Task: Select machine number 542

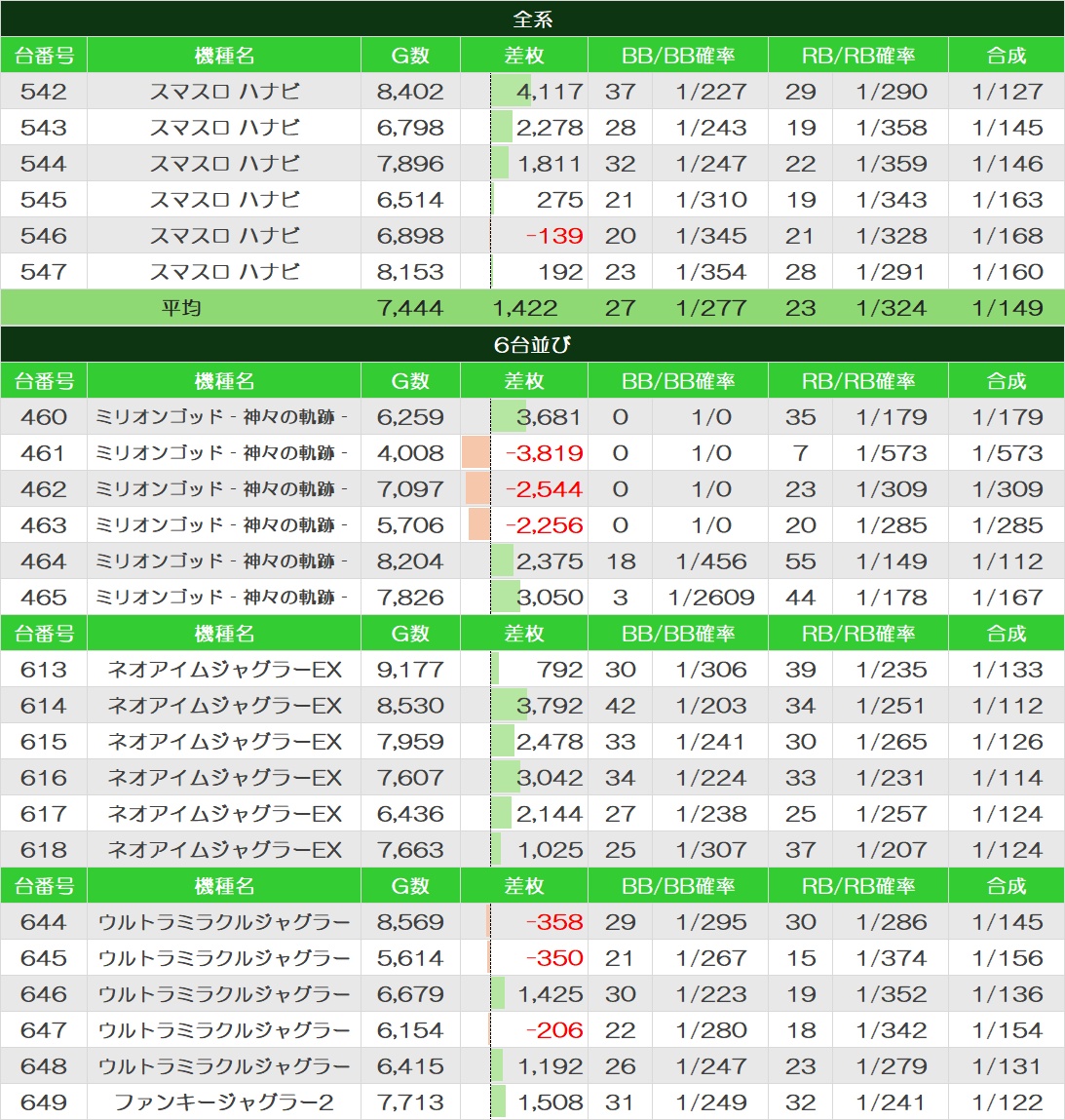Action: coord(44,92)
